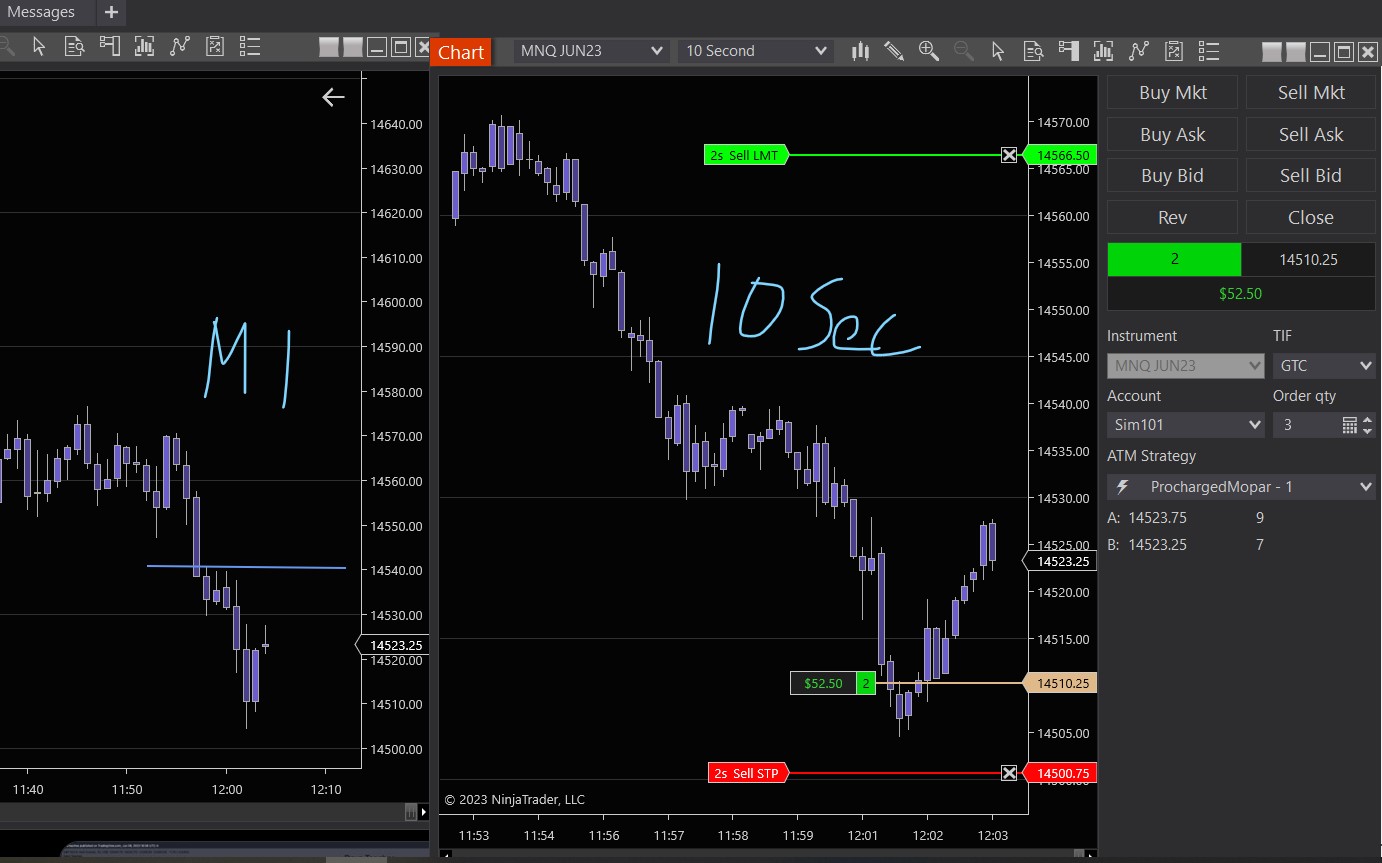This screenshot has height=863, width=1382.
Task: Click the Sell Bid button
Action: [1311, 175]
